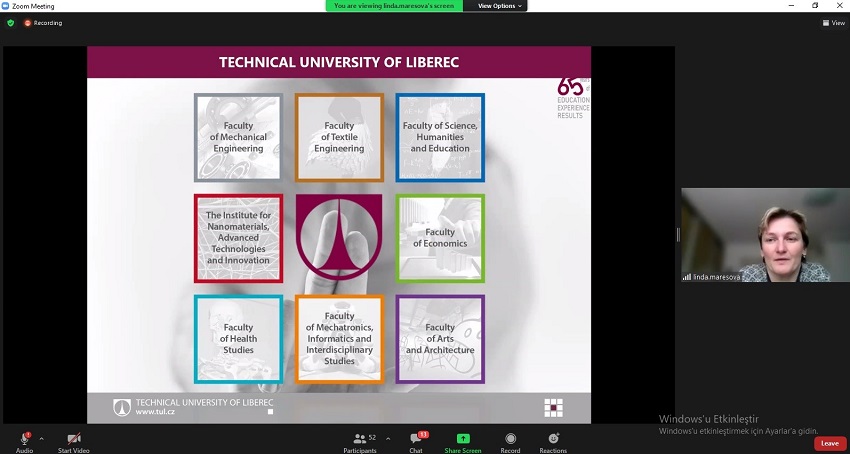Click the green encryption shield icon
850x454 pixels.
tap(11, 23)
